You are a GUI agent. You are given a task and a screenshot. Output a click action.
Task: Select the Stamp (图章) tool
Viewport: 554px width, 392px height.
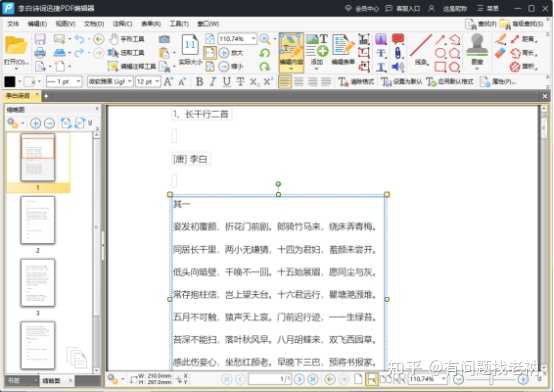pos(477,48)
